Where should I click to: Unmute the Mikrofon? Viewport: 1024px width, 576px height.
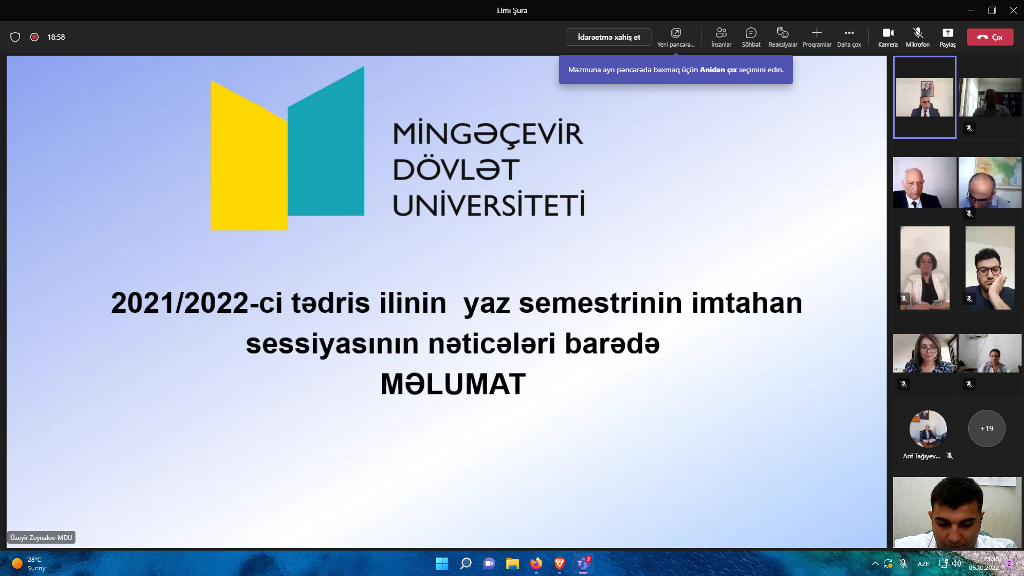[x=917, y=34]
